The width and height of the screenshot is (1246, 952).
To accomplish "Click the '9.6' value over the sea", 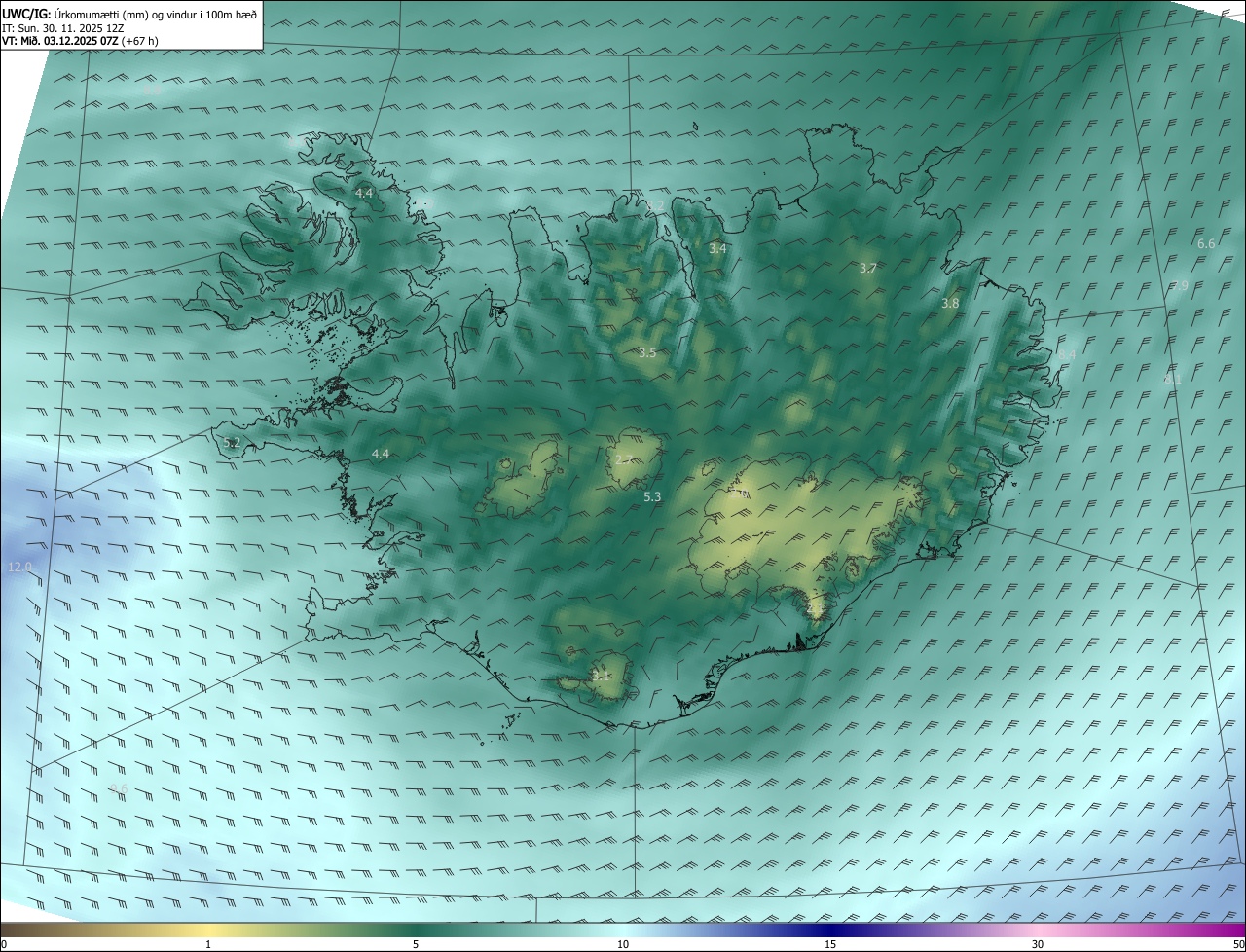I will click(x=119, y=788).
